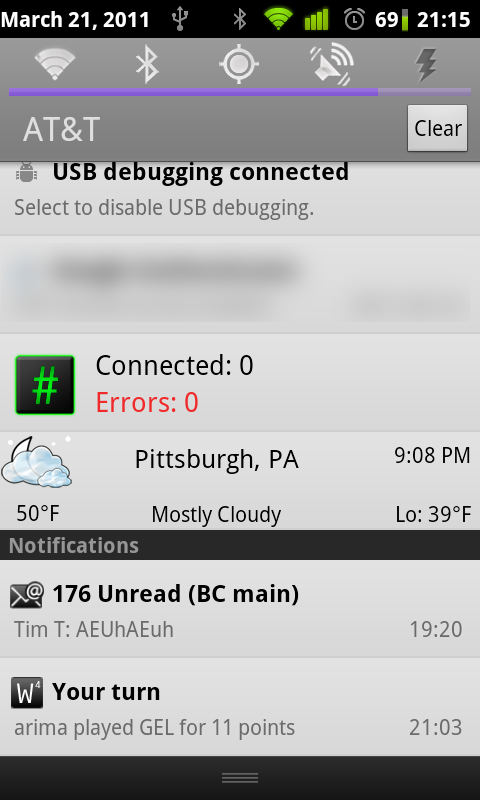Tap the Android USB debugging icon
The image size is (480, 800).
point(26,172)
